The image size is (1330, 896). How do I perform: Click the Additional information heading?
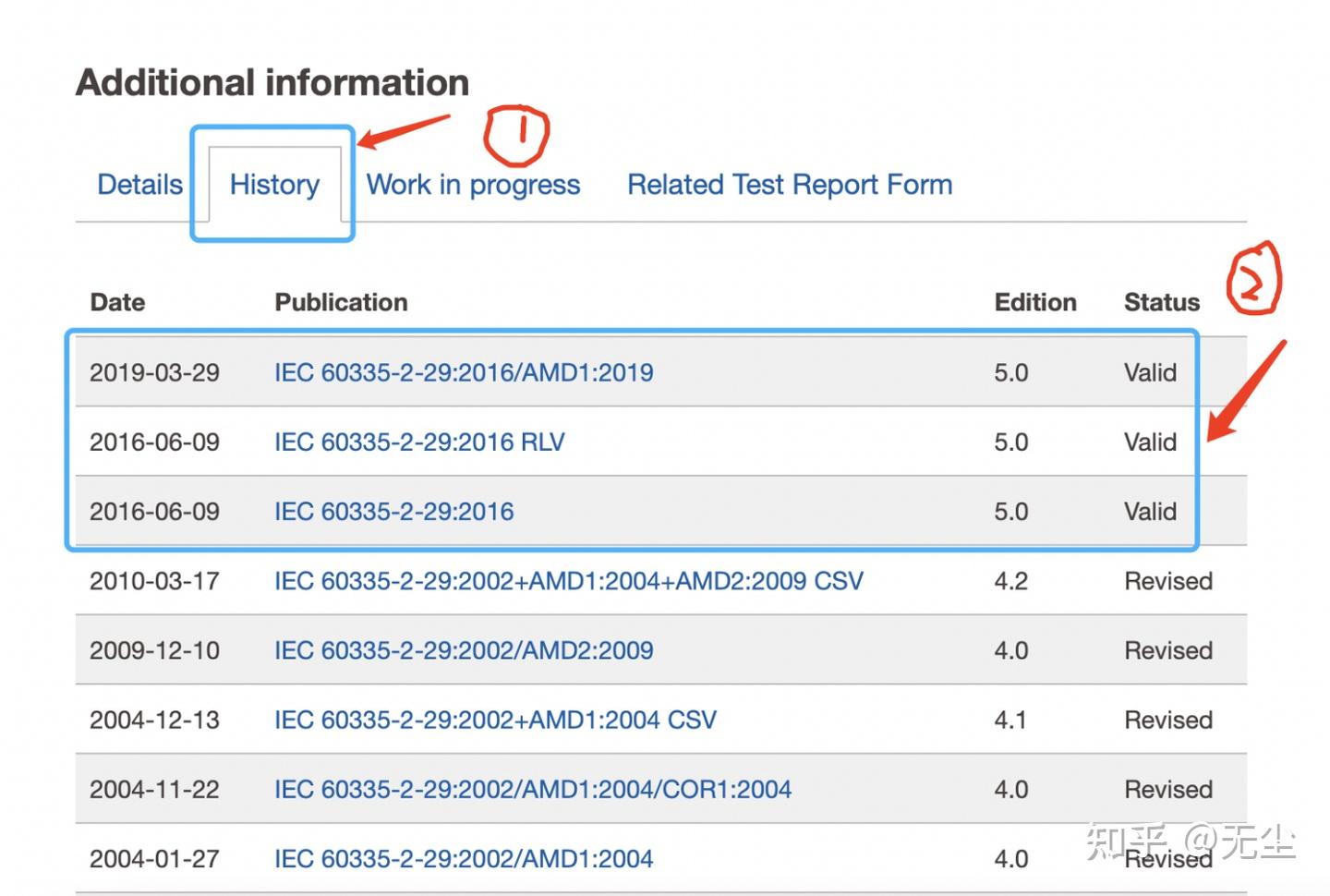272,83
